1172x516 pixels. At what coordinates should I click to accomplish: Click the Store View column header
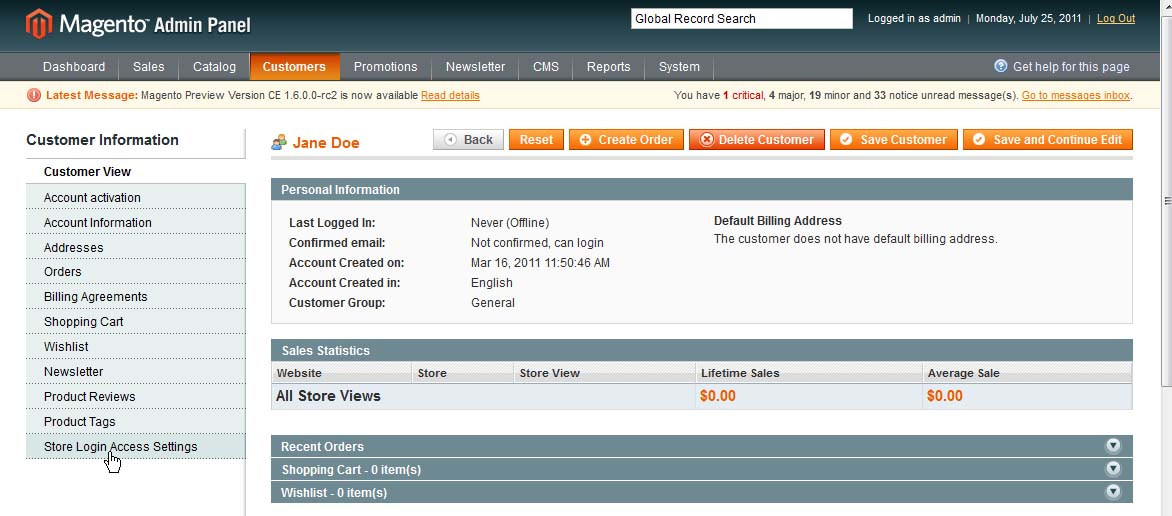(x=605, y=373)
